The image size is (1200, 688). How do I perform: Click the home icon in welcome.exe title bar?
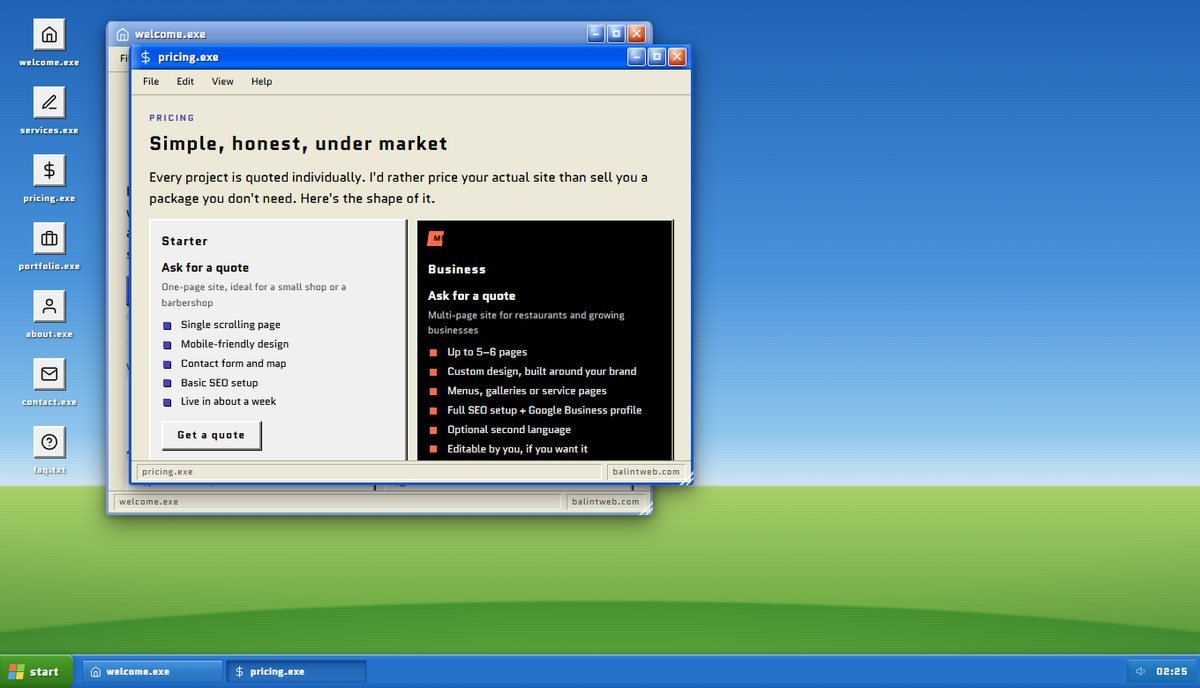tap(122, 34)
